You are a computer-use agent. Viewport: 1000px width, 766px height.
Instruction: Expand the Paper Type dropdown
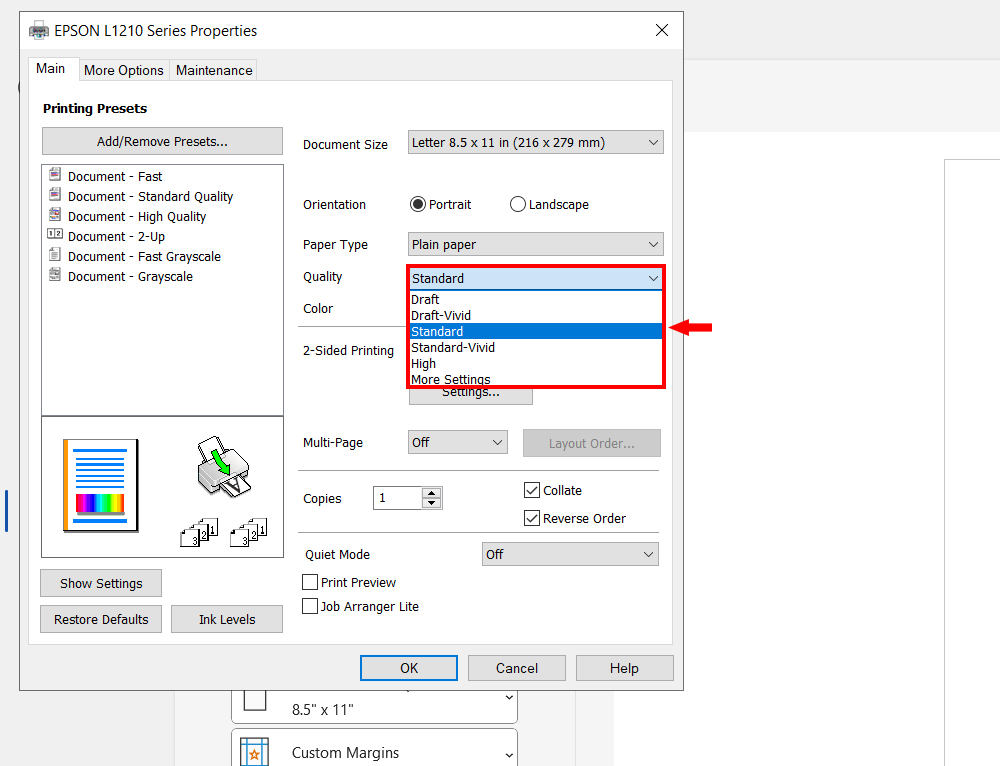[x=536, y=245]
